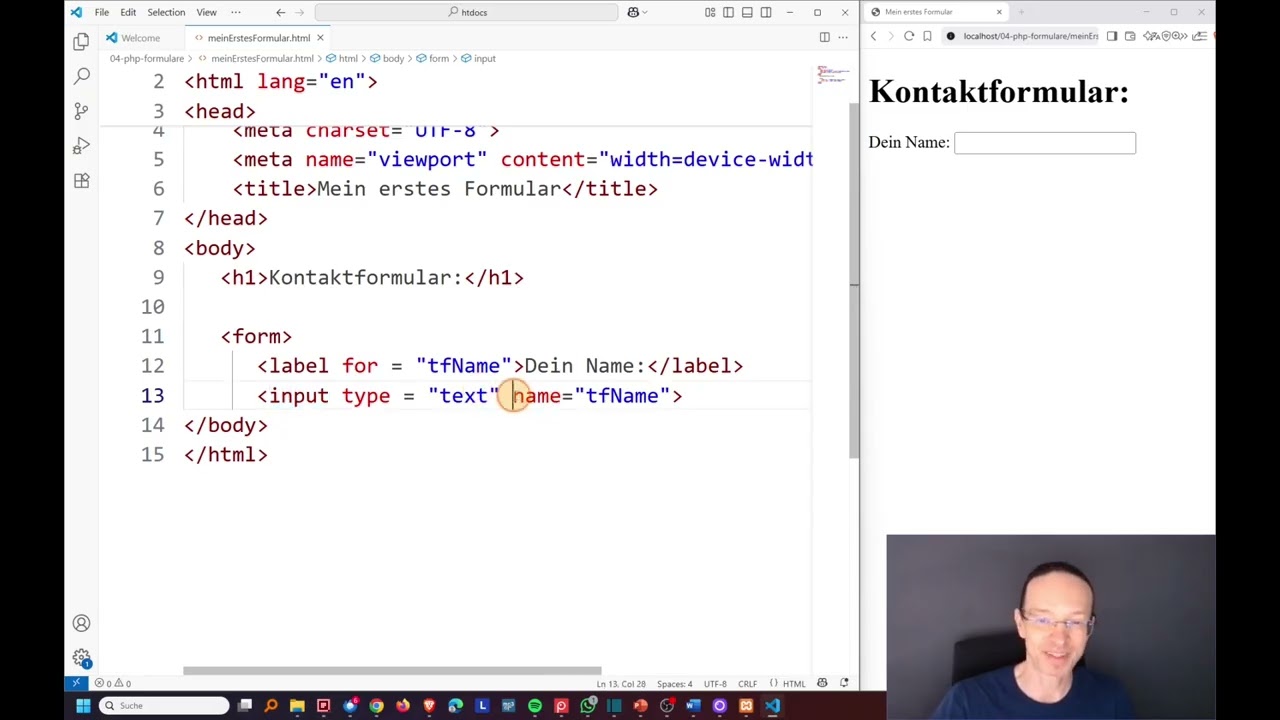Click the Dein Name text input in browser
Viewport: 1280px width, 720px height.
pyautogui.click(x=1045, y=143)
